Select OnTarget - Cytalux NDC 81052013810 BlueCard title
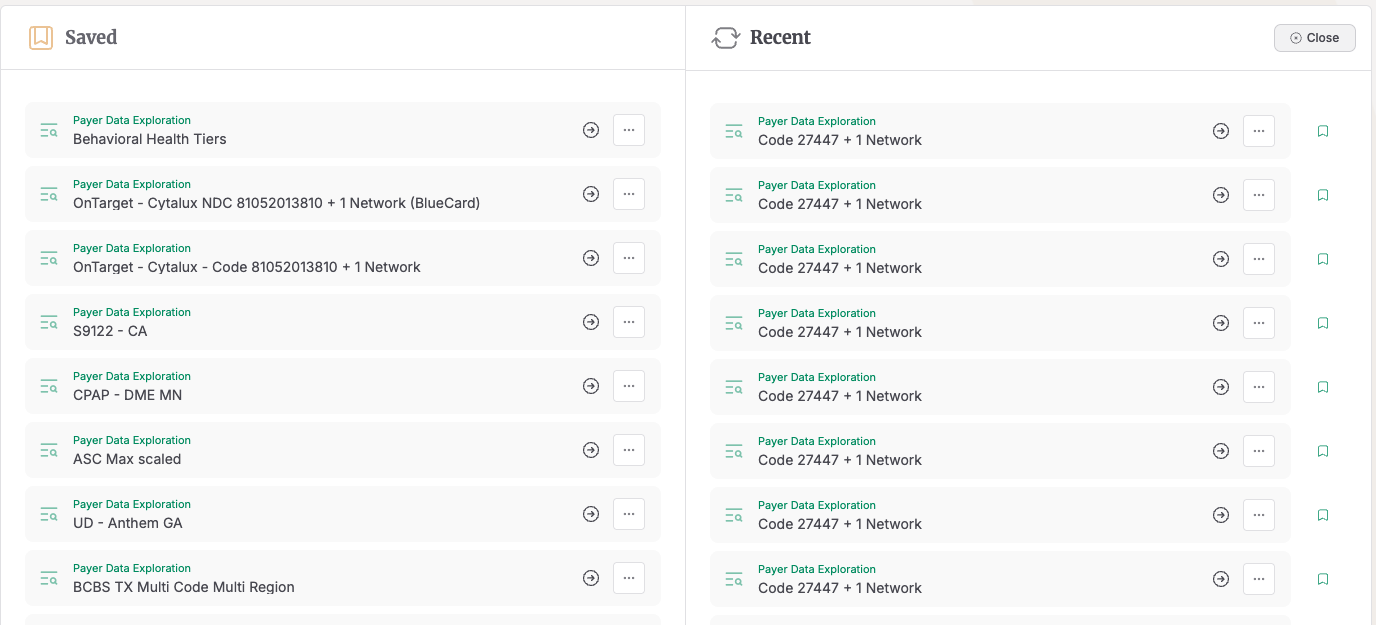This screenshot has height=625, width=1376. 277,203
